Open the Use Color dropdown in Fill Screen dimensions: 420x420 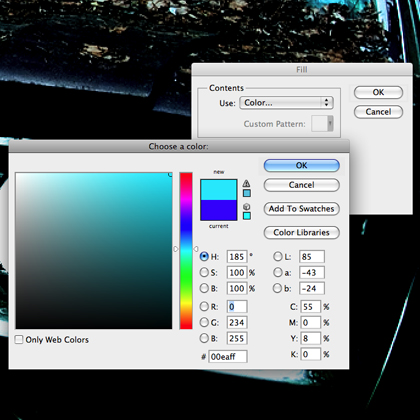point(286,103)
